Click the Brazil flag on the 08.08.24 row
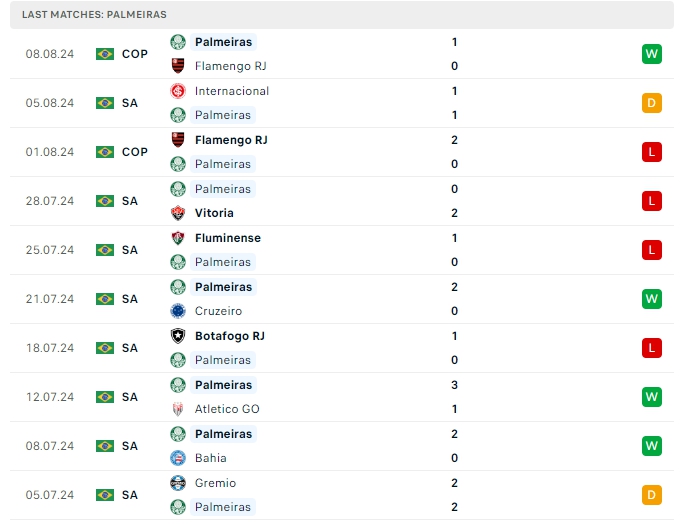Viewport: 685px width, 524px height. click(105, 54)
